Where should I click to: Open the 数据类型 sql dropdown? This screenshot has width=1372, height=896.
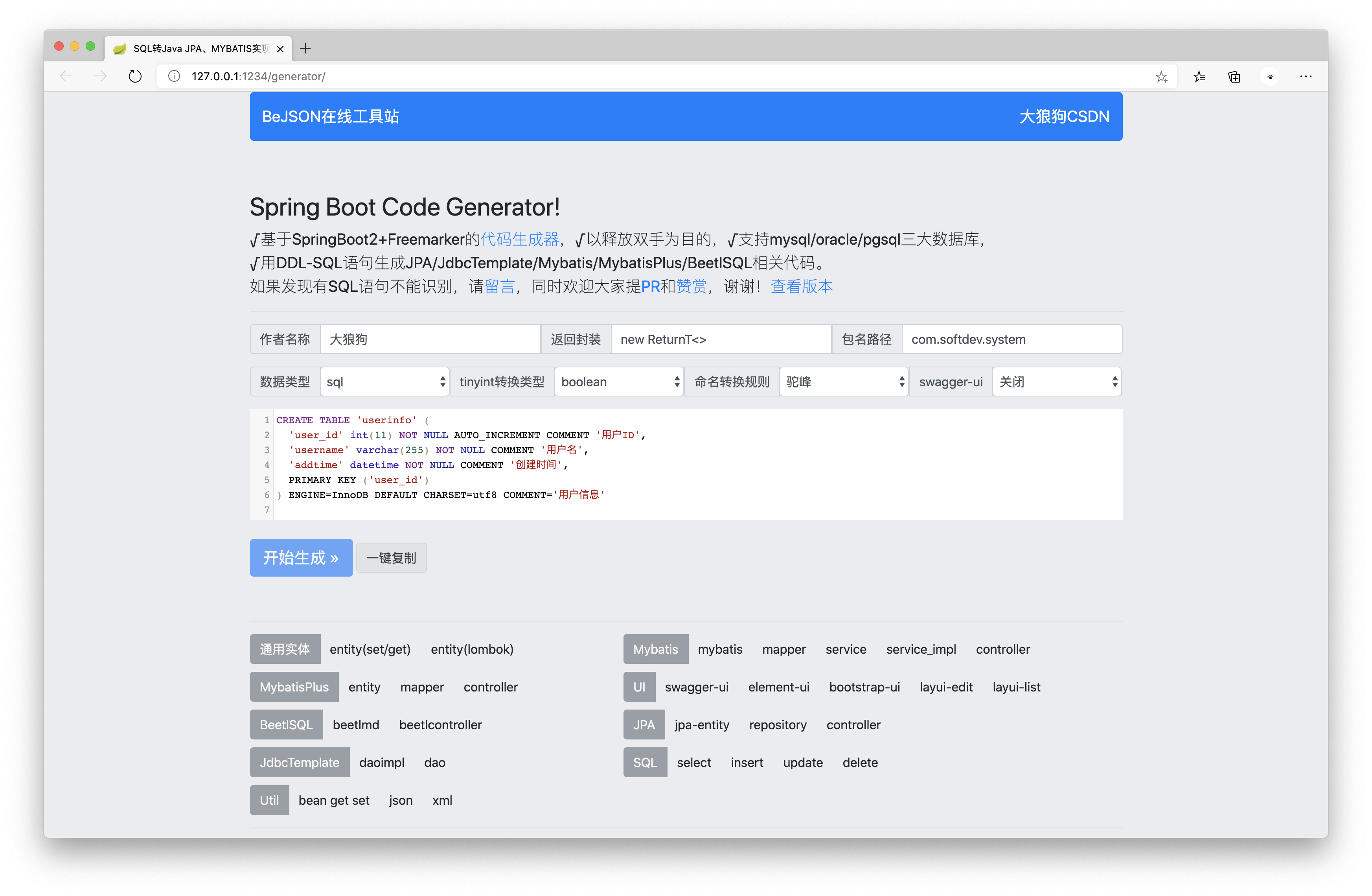384,382
